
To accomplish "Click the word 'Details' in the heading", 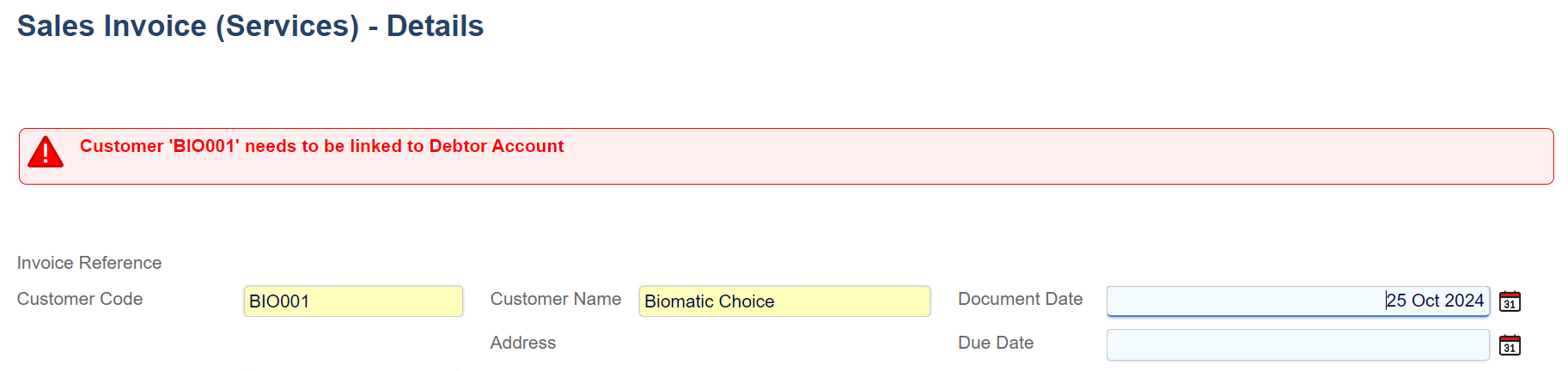I will (x=435, y=26).
